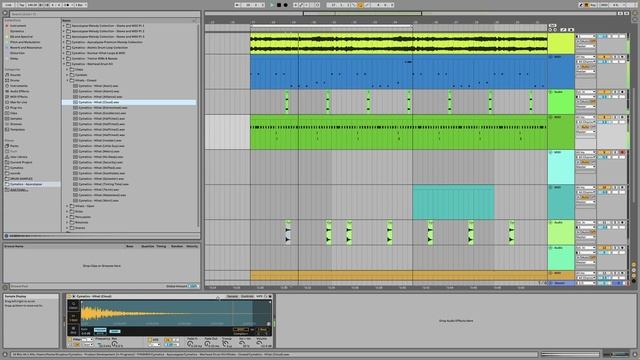Select the orange clip at the bottom
The width and height of the screenshot is (640, 360).
[x=398, y=275]
